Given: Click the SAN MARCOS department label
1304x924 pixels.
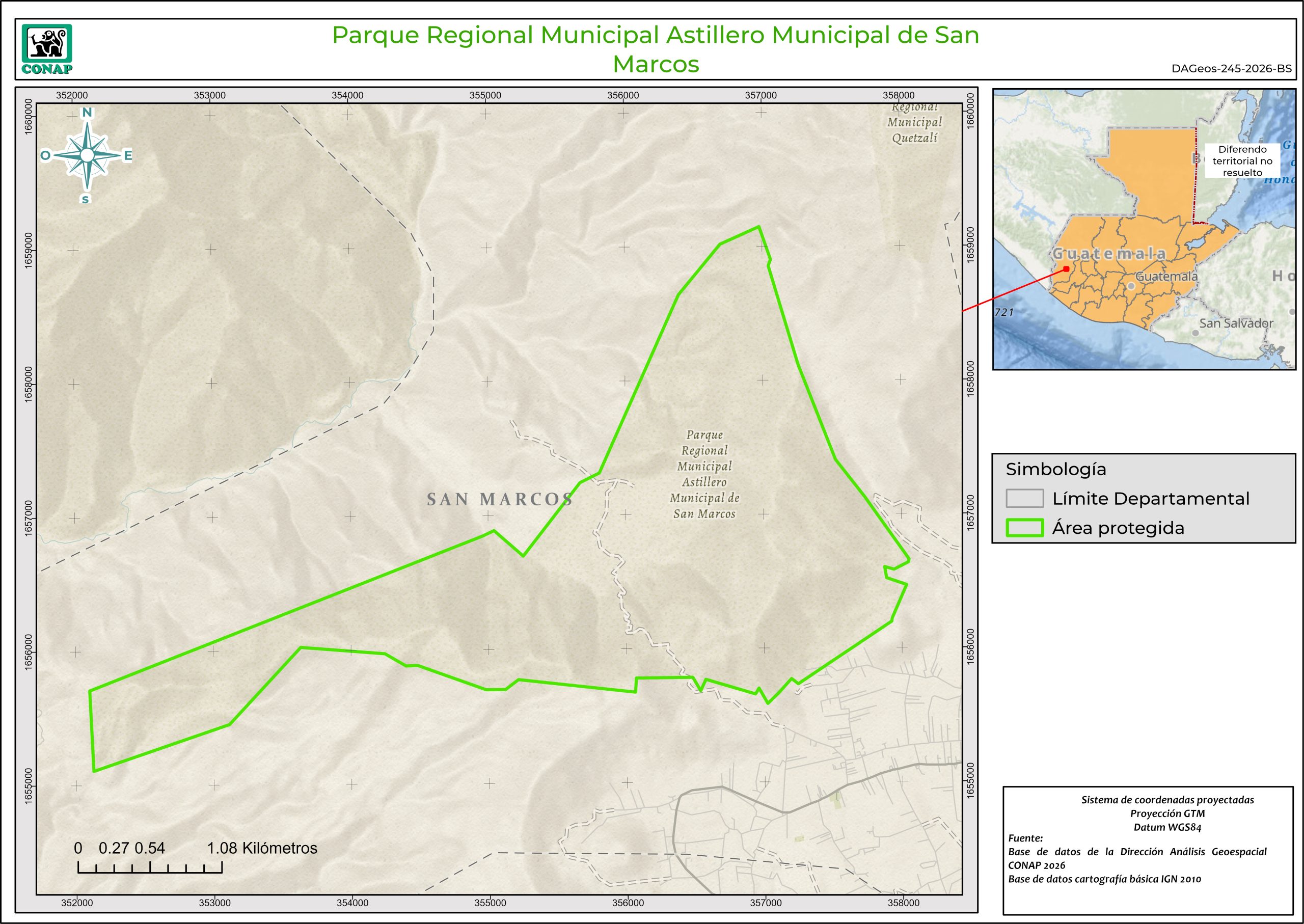Looking at the screenshot, I should (x=500, y=500).
